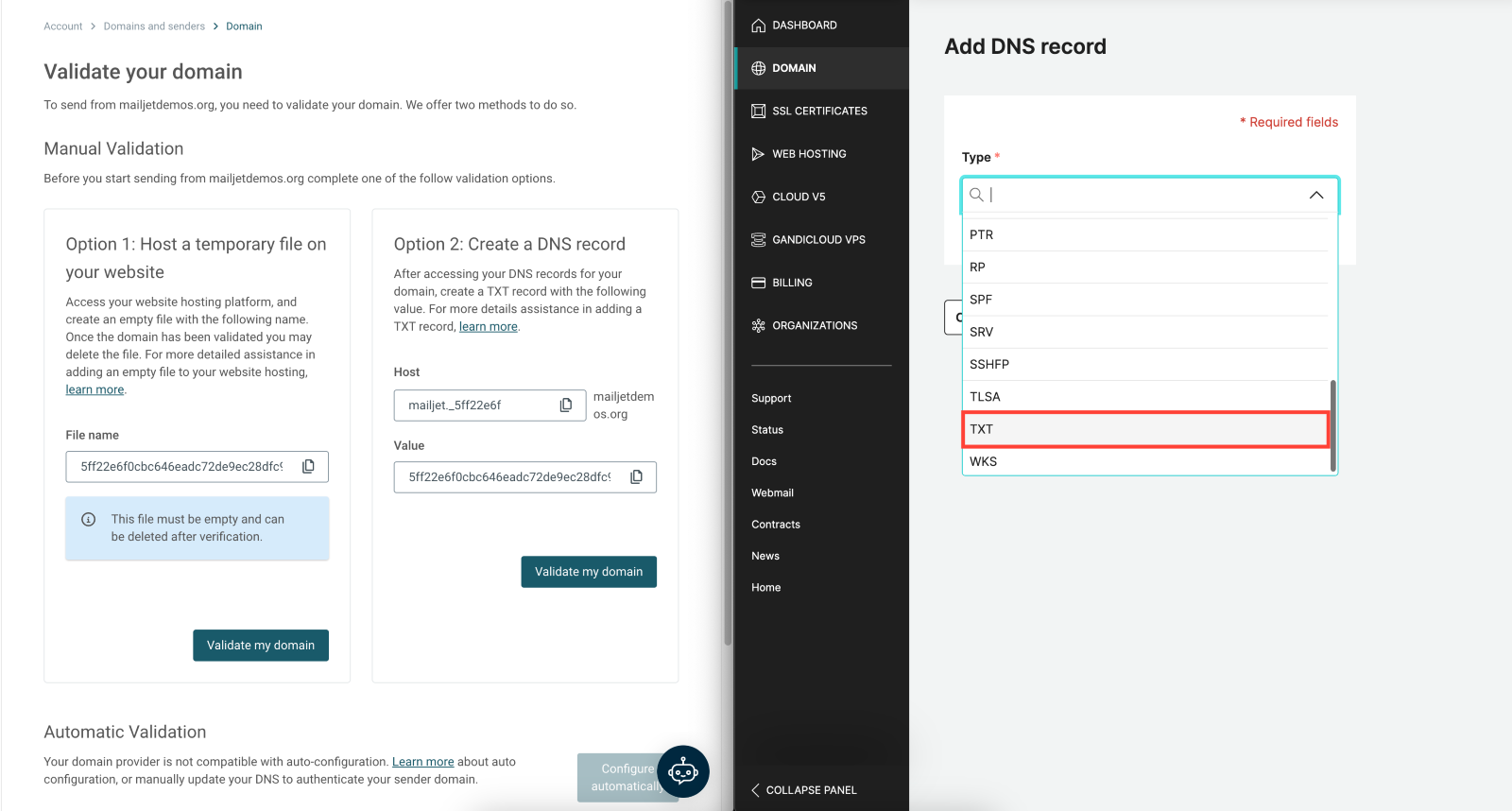Click the DNS Value input field
Image resolution: width=1512 pixels, height=811 pixels.
coord(524,477)
